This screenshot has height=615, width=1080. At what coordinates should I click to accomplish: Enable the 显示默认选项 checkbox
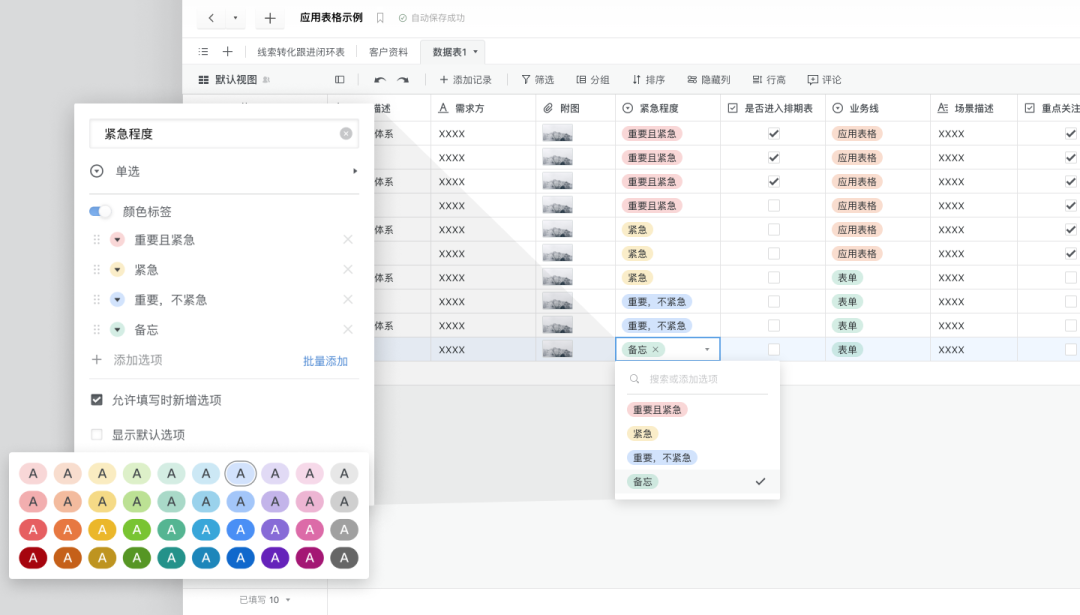click(97, 434)
